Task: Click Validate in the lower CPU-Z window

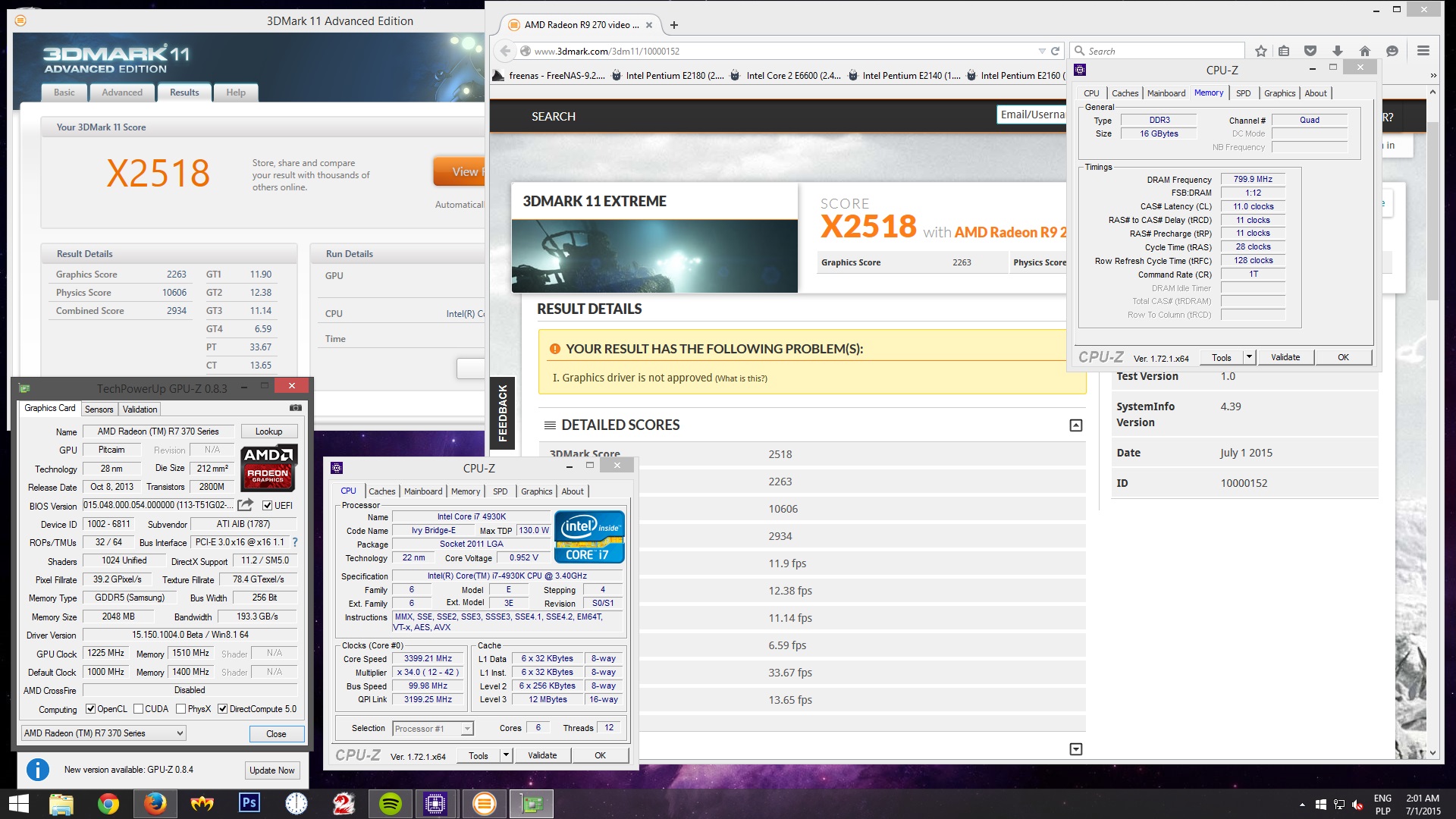Action: 542,755
